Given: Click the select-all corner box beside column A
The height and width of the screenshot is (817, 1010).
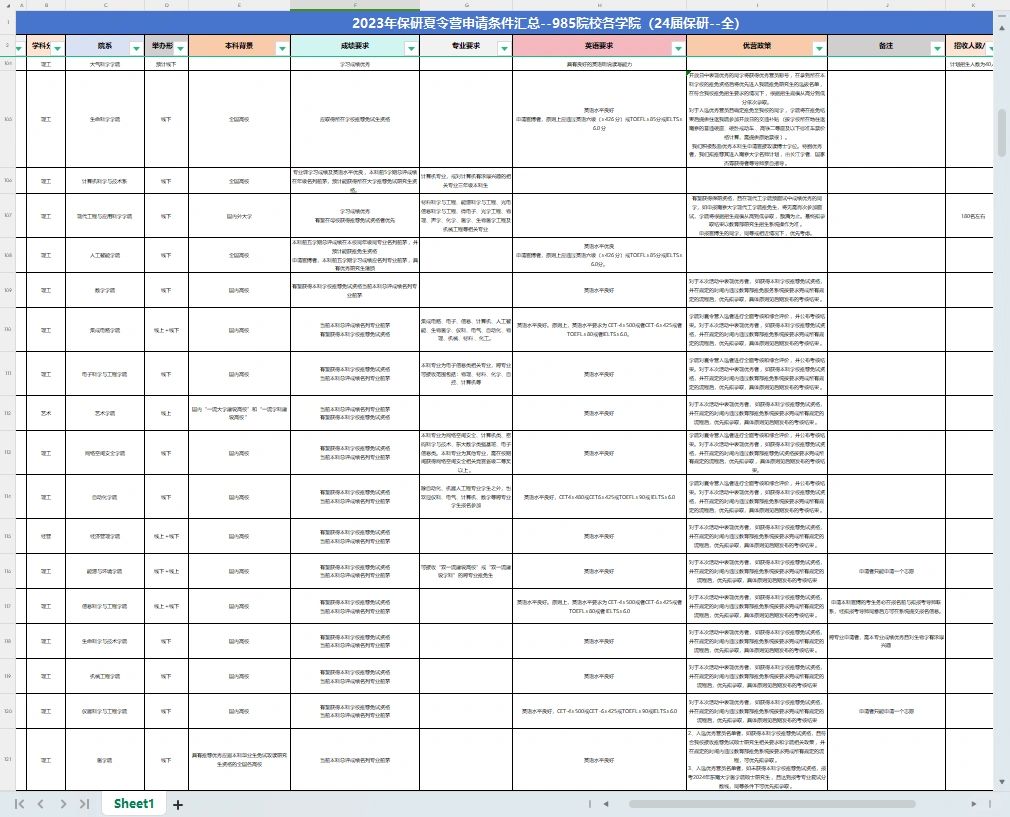Looking at the screenshot, I should (x=8, y=5).
